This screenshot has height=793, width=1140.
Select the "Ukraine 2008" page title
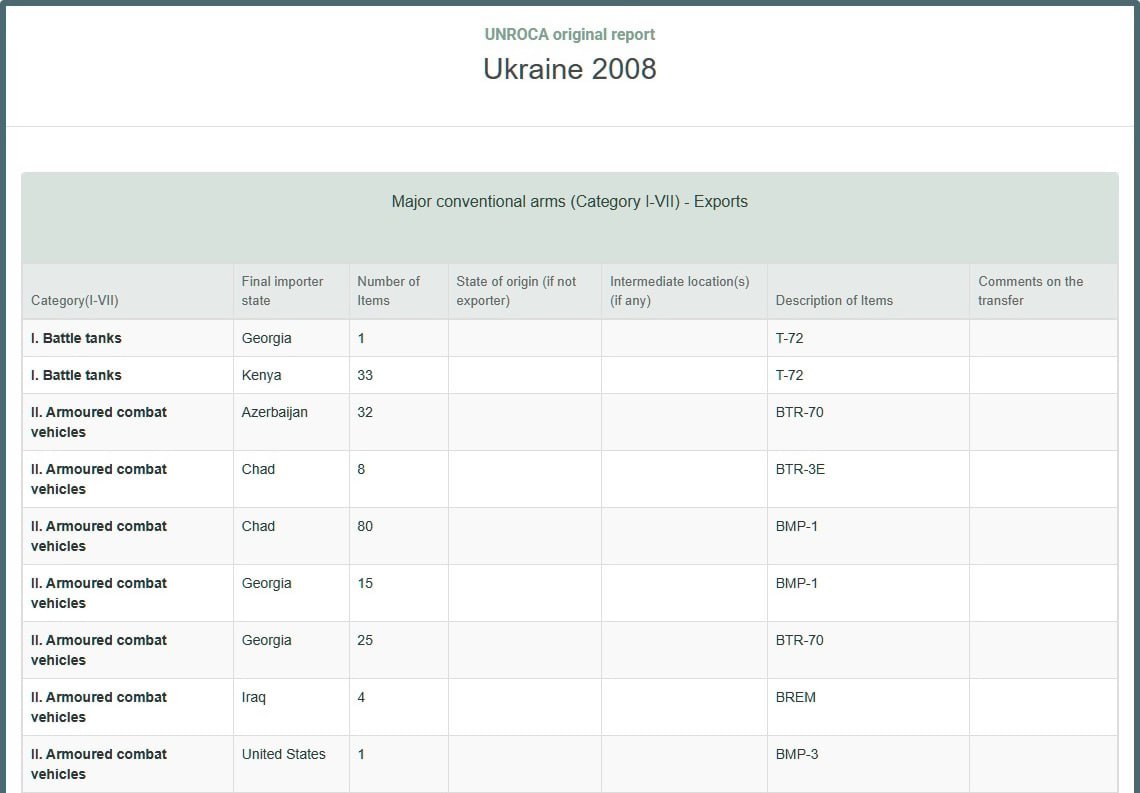(569, 69)
